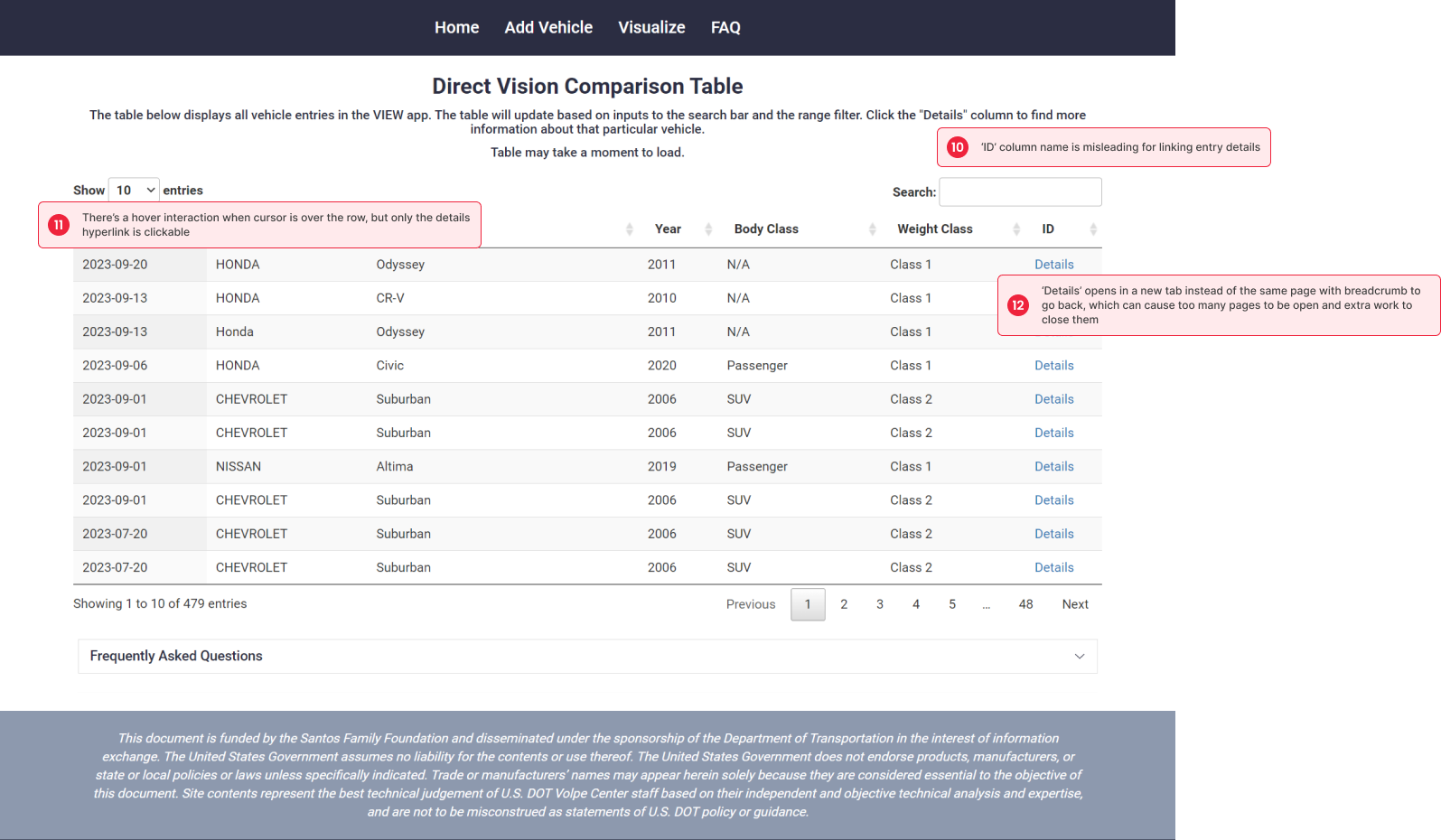Screen dimensions: 1441x840
Task: Click red annotation marker 11
Action: pyautogui.click(x=59, y=225)
